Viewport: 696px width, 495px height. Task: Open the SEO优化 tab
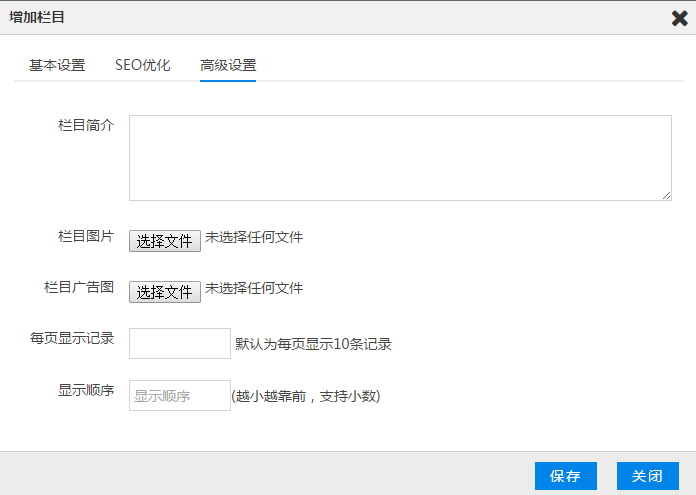pos(143,66)
